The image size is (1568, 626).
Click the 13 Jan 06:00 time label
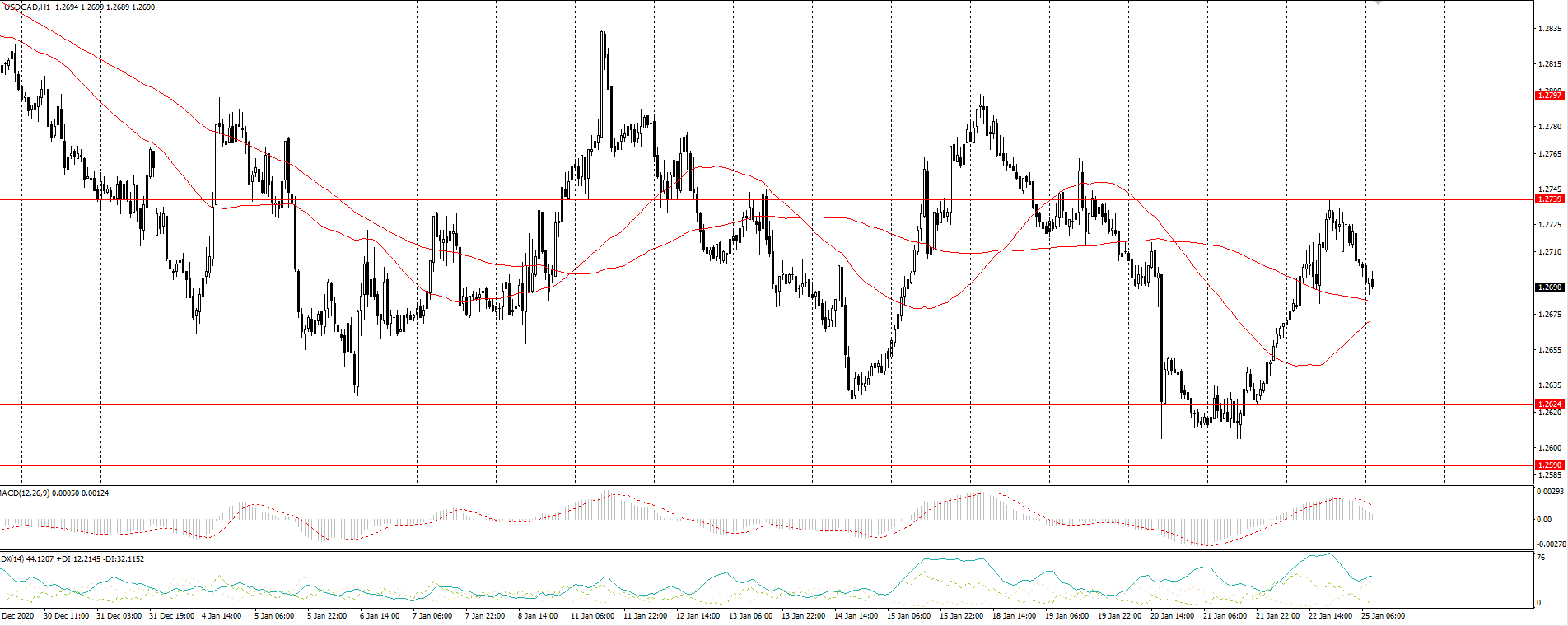(x=750, y=616)
